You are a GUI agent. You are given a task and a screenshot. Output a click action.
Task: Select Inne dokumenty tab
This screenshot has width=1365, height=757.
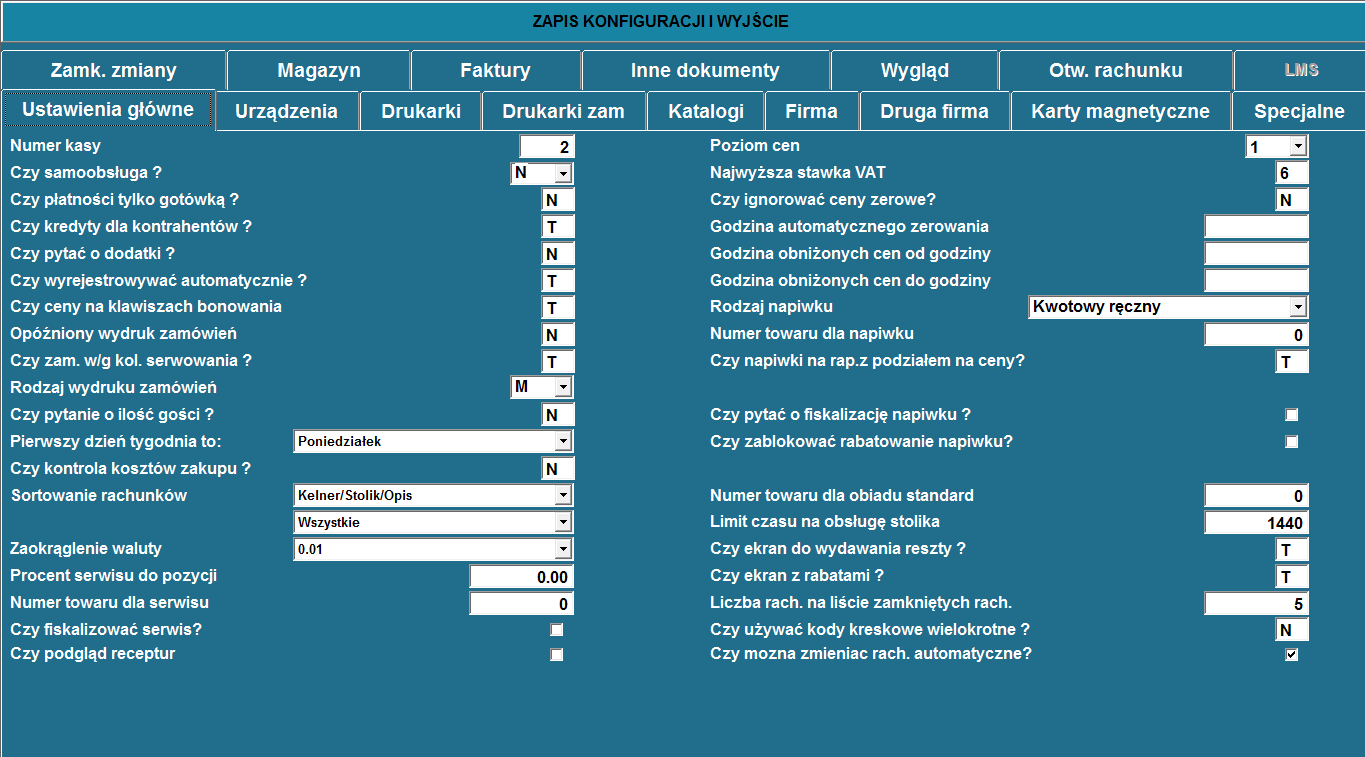[x=705, y=70]
